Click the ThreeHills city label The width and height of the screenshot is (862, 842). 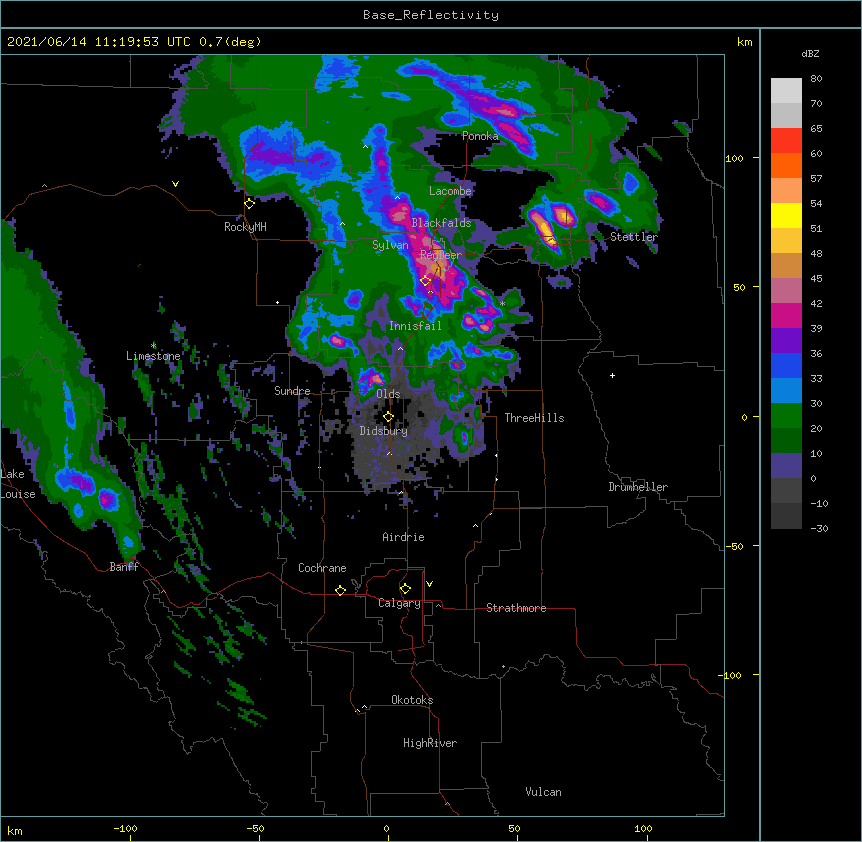(x=534, y=418)
